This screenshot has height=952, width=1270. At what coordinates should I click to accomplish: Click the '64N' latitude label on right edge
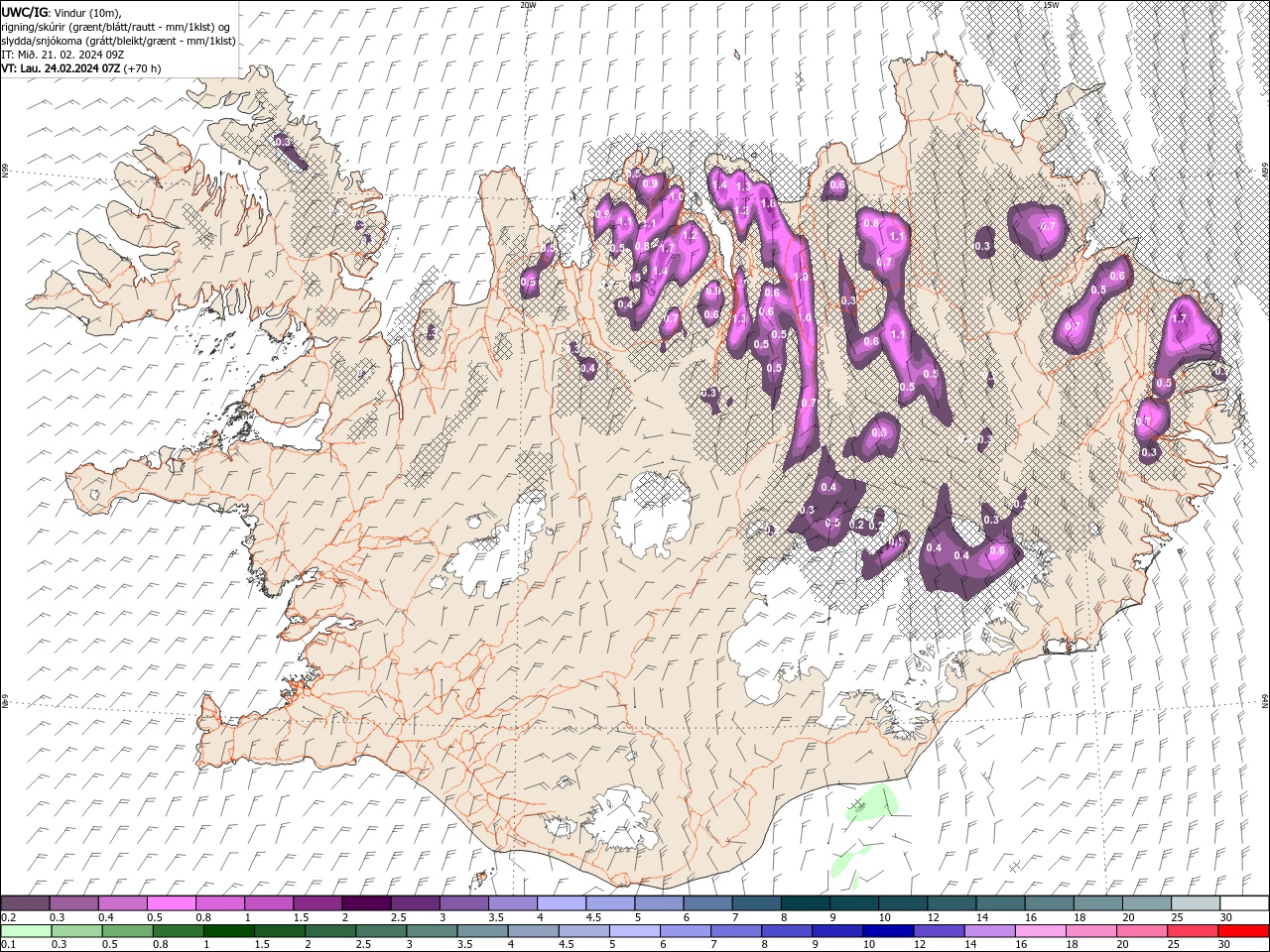[x=1265, y=701]
